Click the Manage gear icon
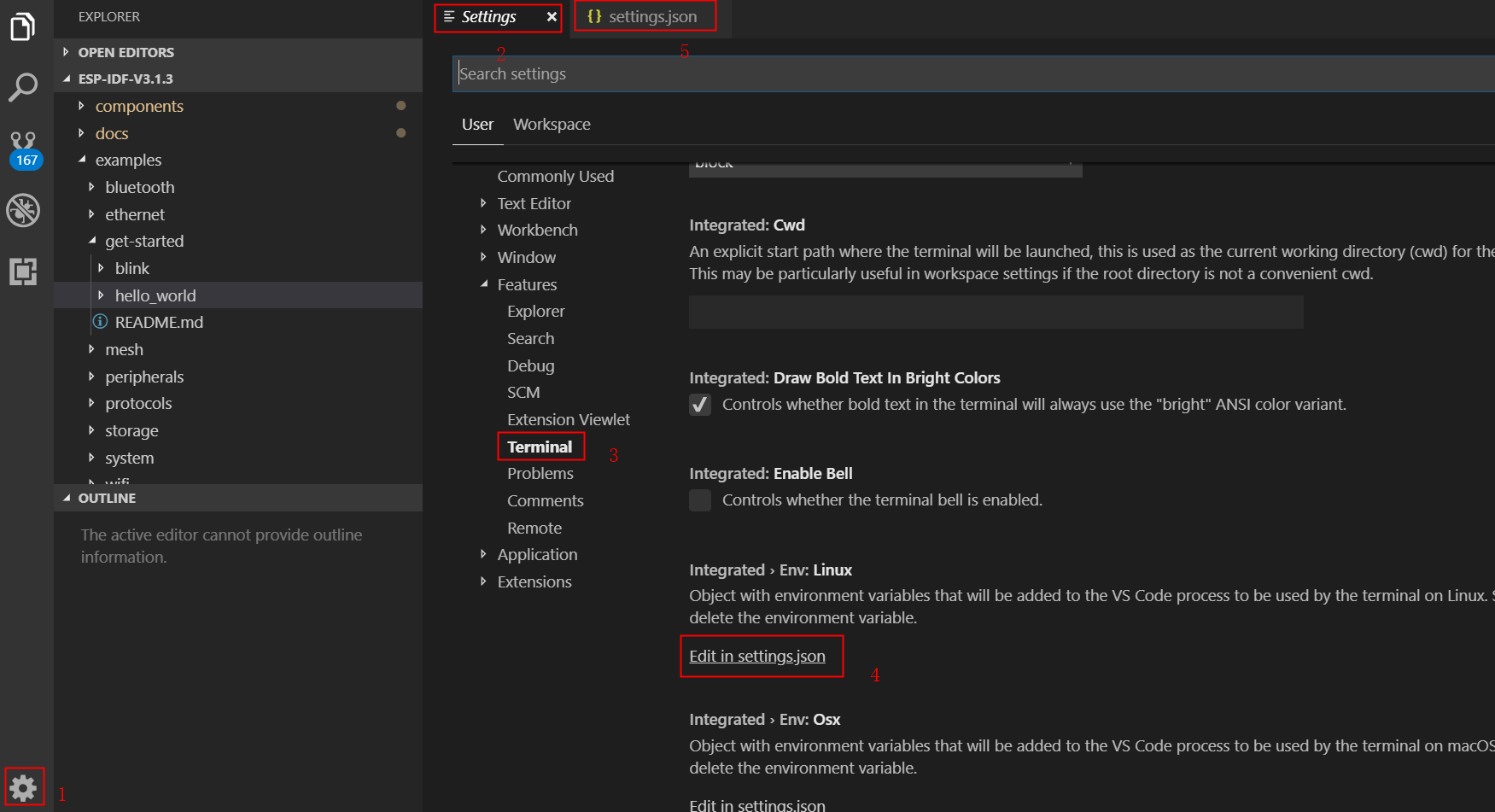The width and height of the screenshot is (1495, 812). (x=21, y=784)
